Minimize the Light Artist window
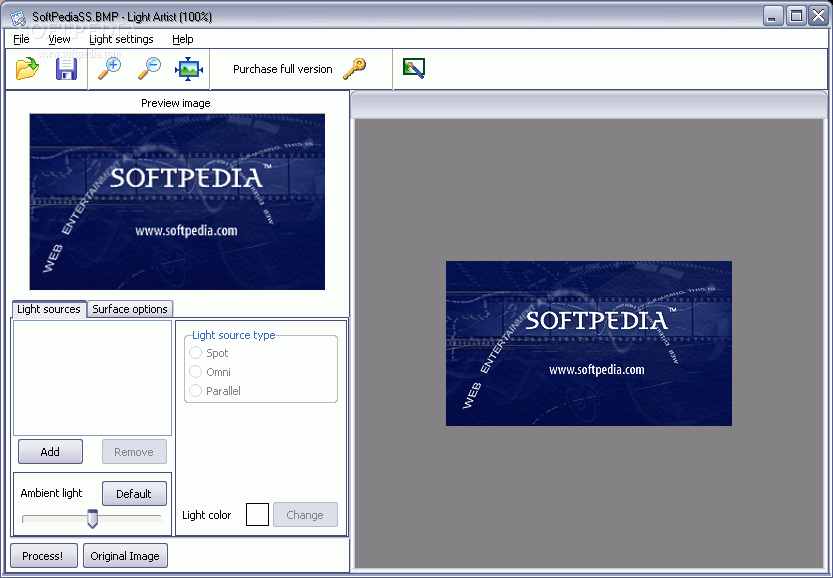This screenshot has height=578, width=833. [x=773, y=16]
